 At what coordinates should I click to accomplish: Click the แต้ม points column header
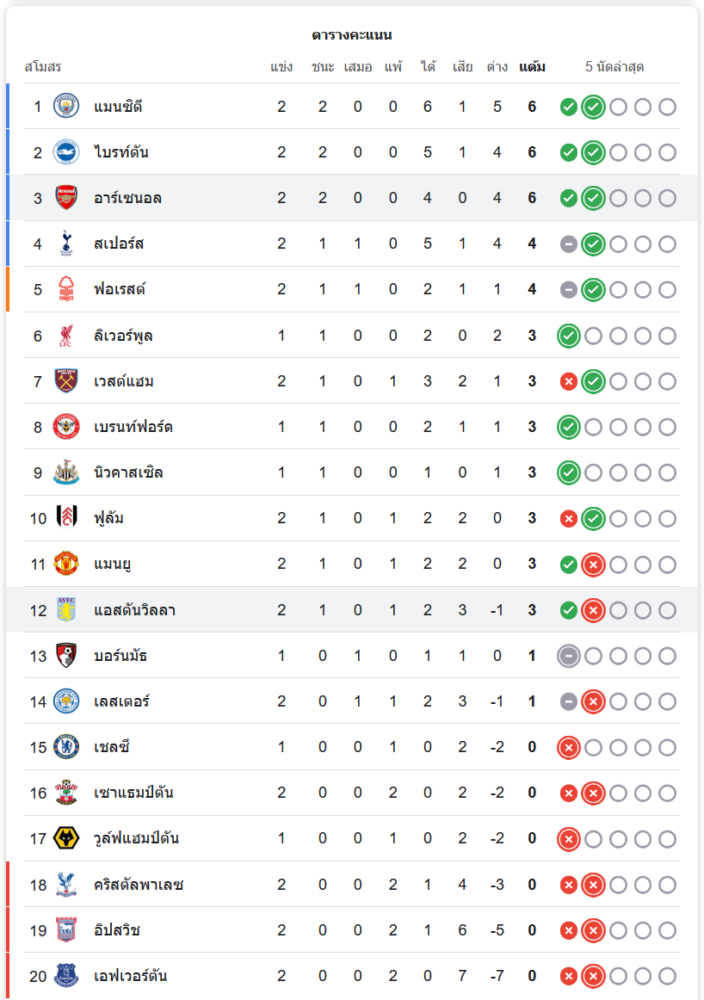pos(532,67)
